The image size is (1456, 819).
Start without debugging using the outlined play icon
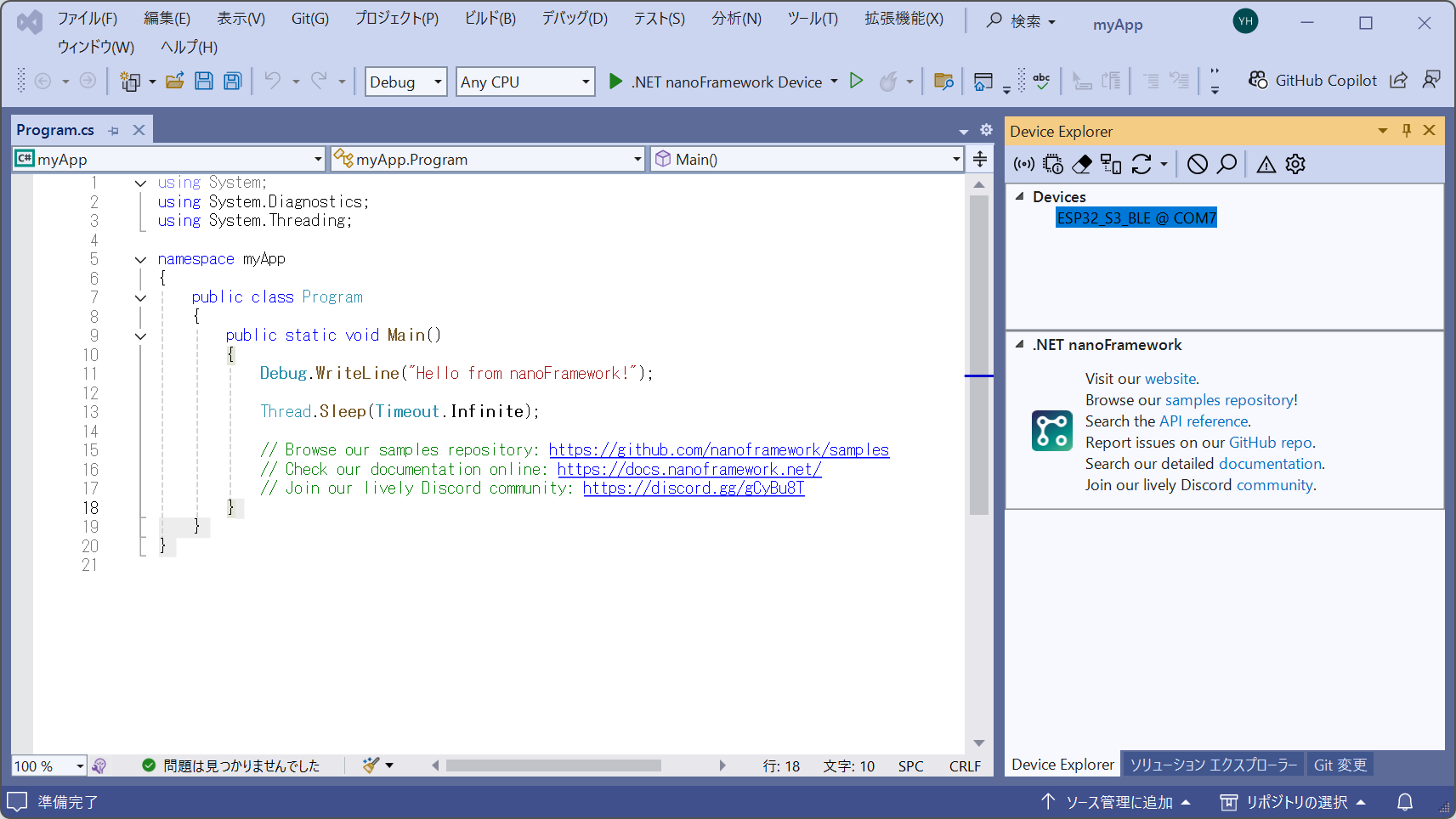(857, 81)
